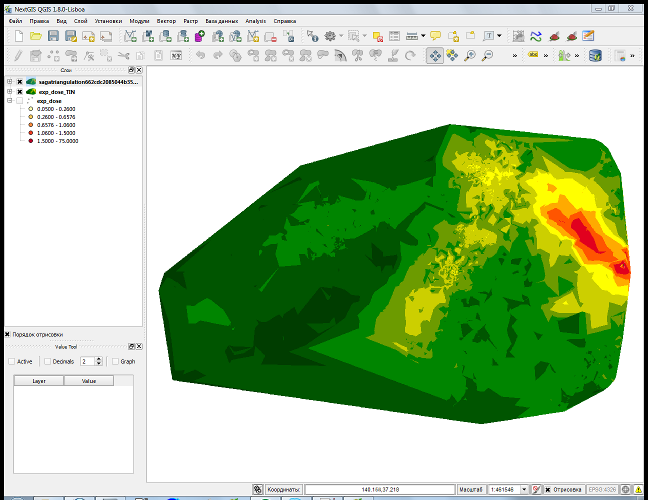Click the Map Tips speech bubble icon
Image resolution: width=648 pixels, height=500 pixels.
point(436,35)
